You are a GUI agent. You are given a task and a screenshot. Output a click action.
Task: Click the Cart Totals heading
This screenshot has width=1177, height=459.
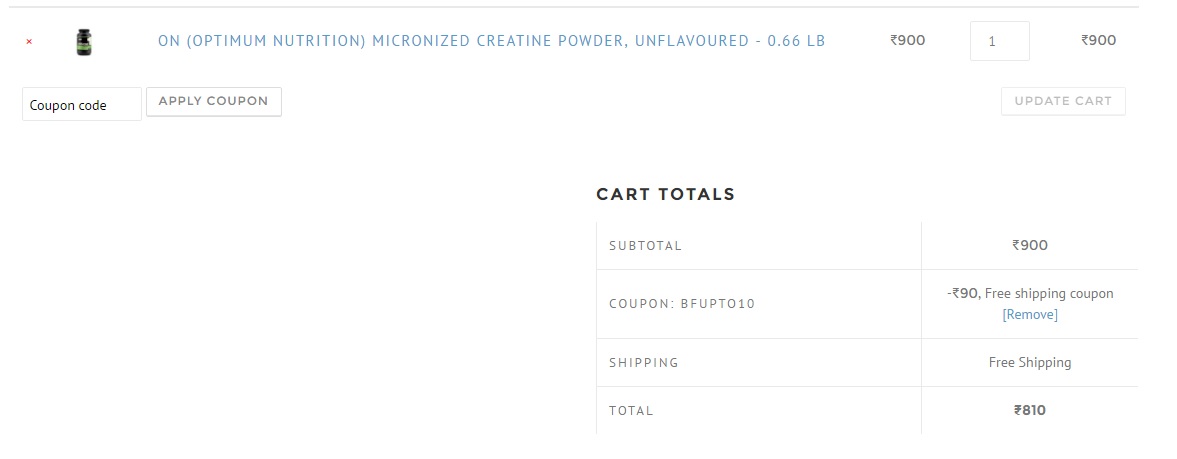pyautogui.click(x=665, y=195)
